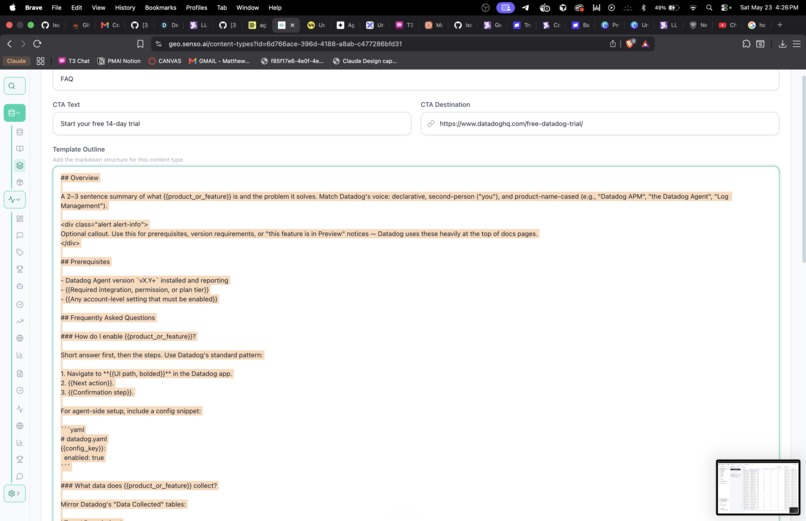Click into the CTA Text field

[x=232, y=124]
